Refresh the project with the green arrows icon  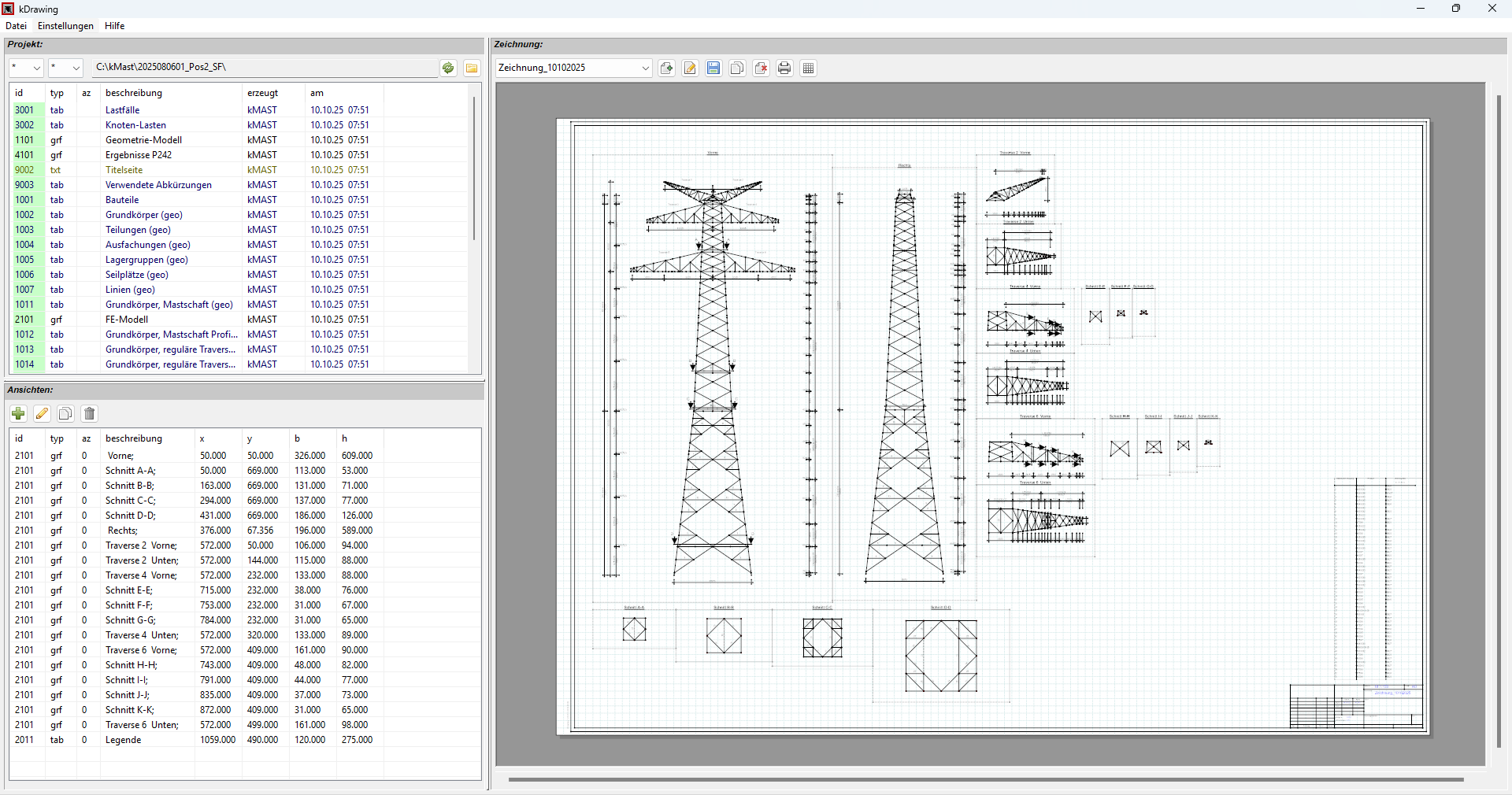tap(448, 68)
